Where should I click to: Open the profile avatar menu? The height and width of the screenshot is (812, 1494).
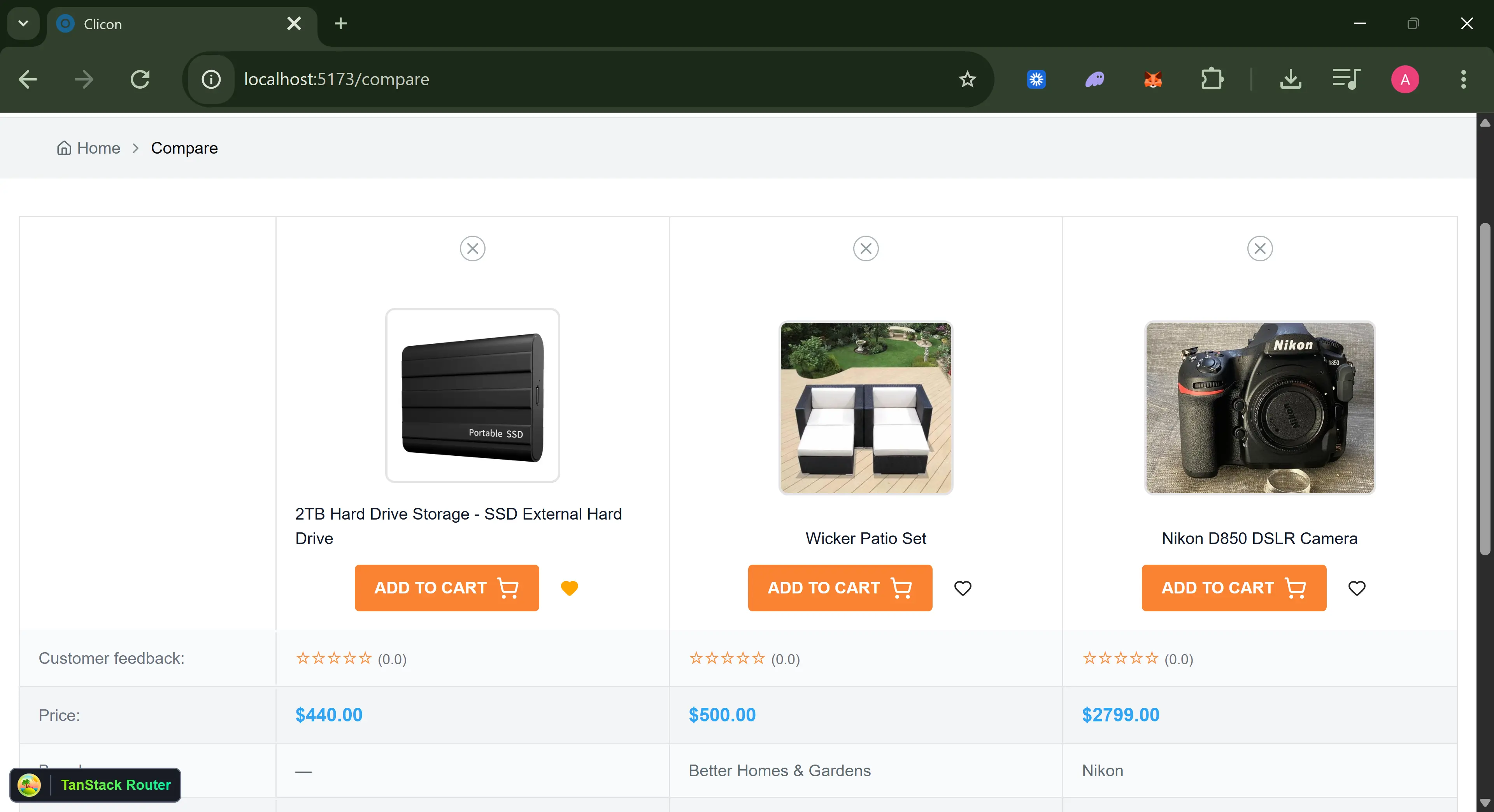tap(1405, 79)
